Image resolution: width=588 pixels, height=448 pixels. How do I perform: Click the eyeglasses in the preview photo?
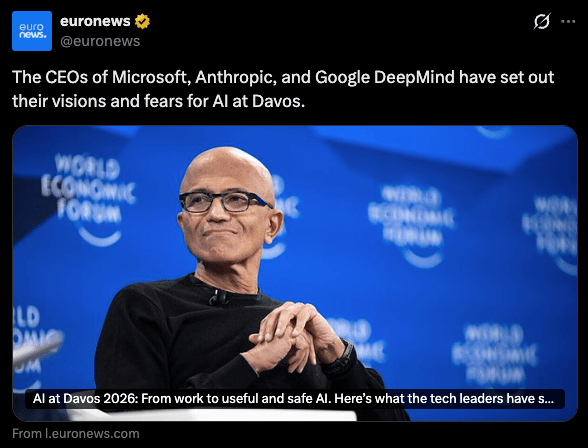tap(224, 202)
